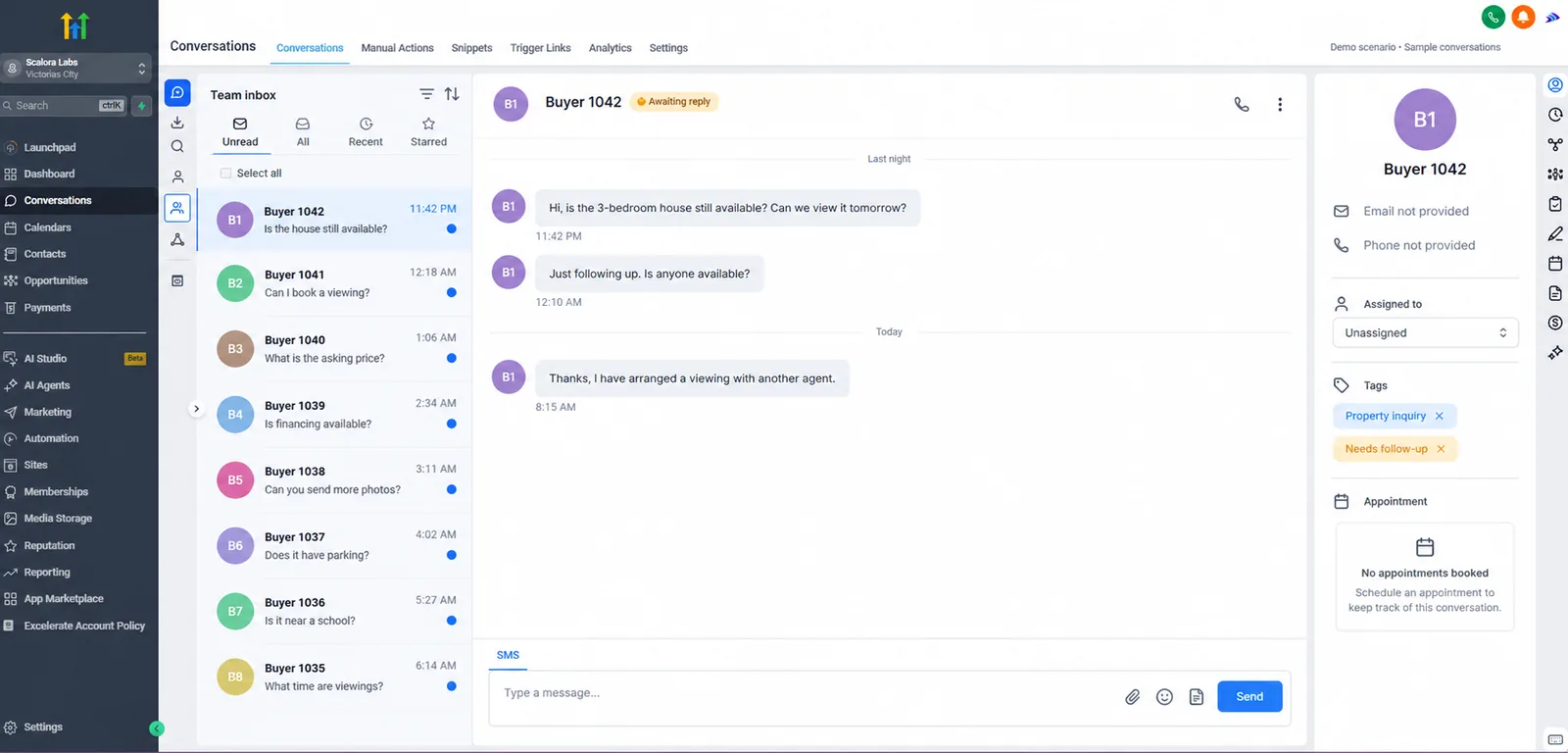Viewport: 1568px width, 753px height.
Task: Open the Buyer 1038 conversation
Action: (334, 480)
